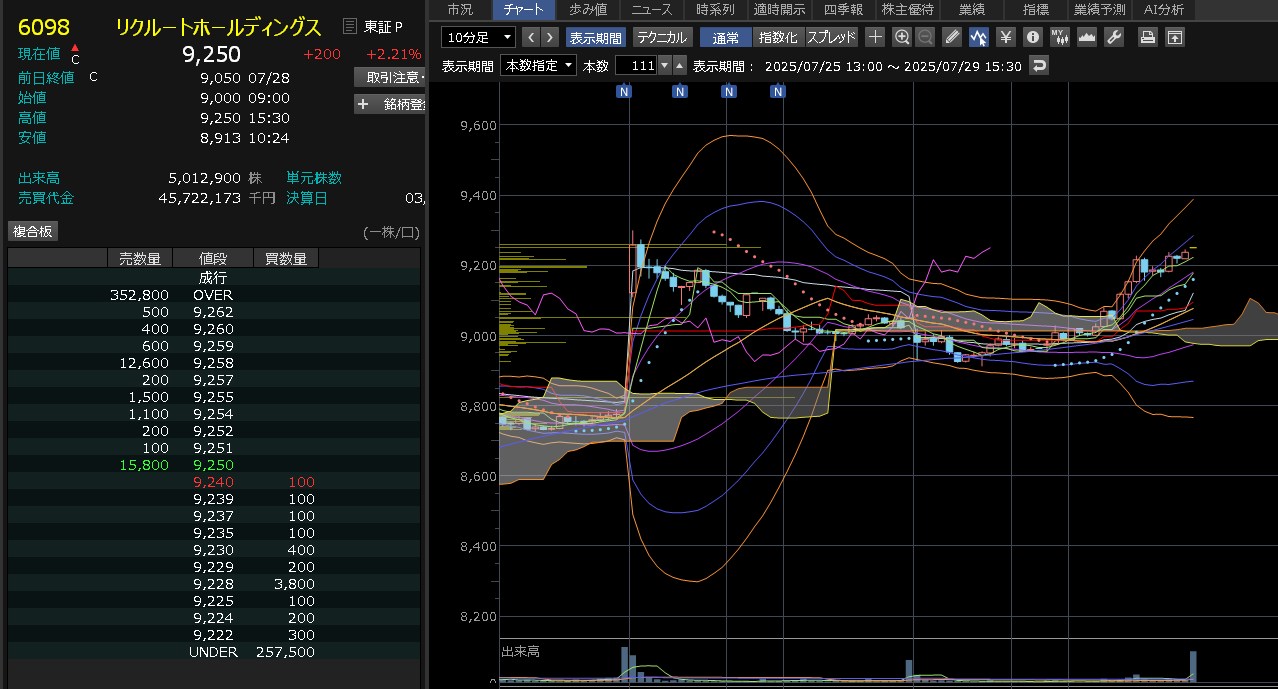Toggle the 表示期間 button in the toolbar
This screenshot has height=689, width=1278.
click(596, 38)
